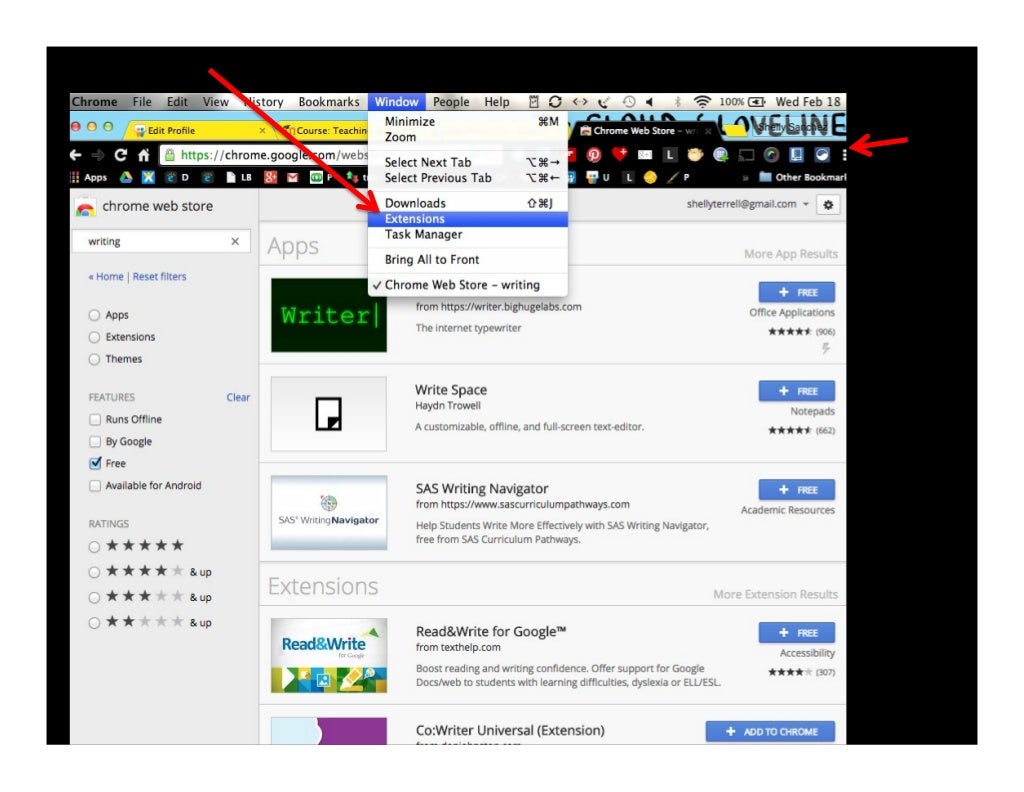Clear the writing search with X
1024x792 pixels.
click(x=235, y=242)
